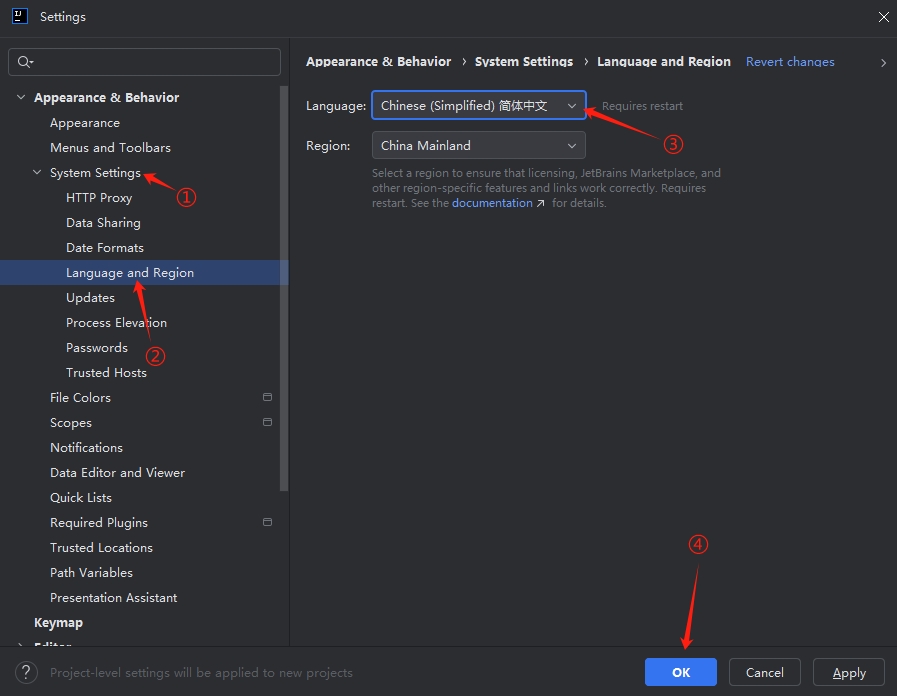Click the File Colors project-level icon
Screen dimensions: 897x696
click(x=267, y=398)
